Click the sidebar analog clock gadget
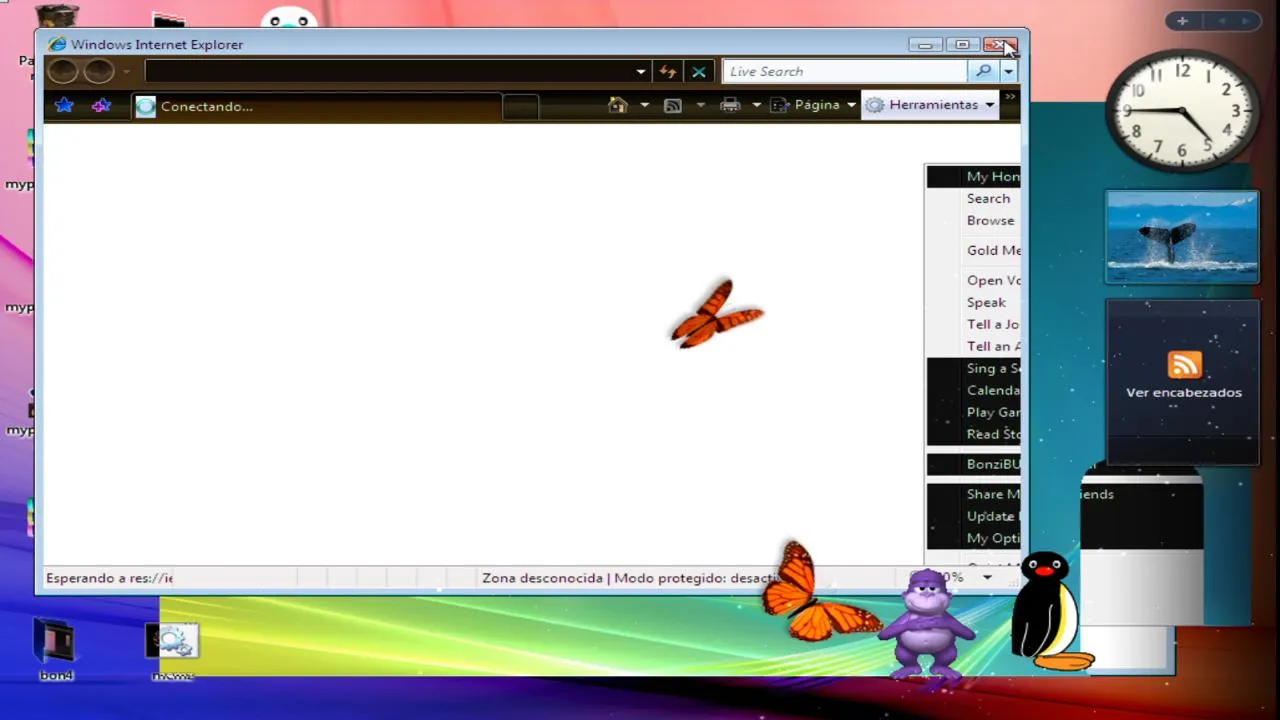1280x720 pixels. coord(1182,110)
